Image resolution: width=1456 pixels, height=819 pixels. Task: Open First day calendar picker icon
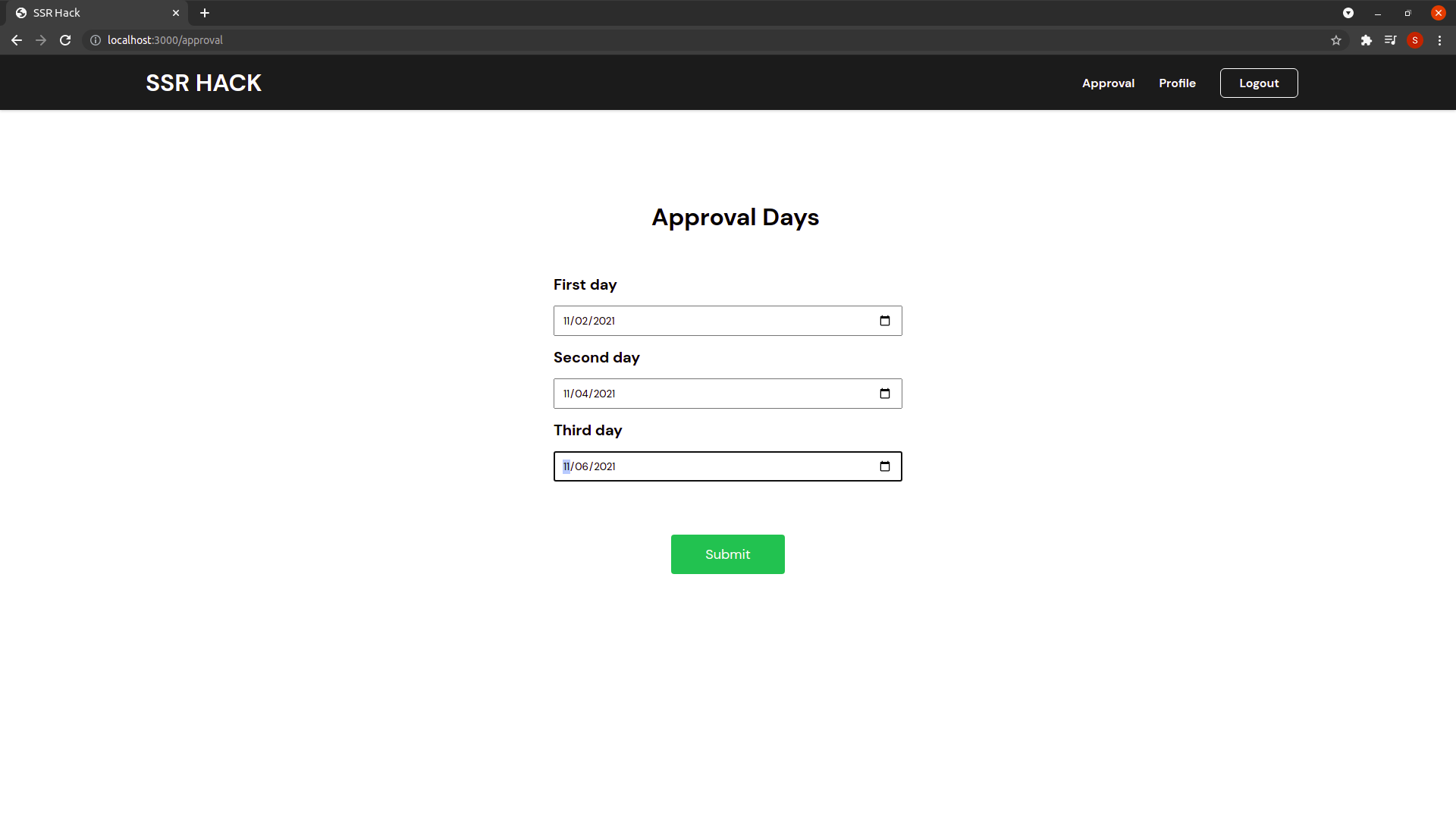pyautogui.click(x=884, y=321)
